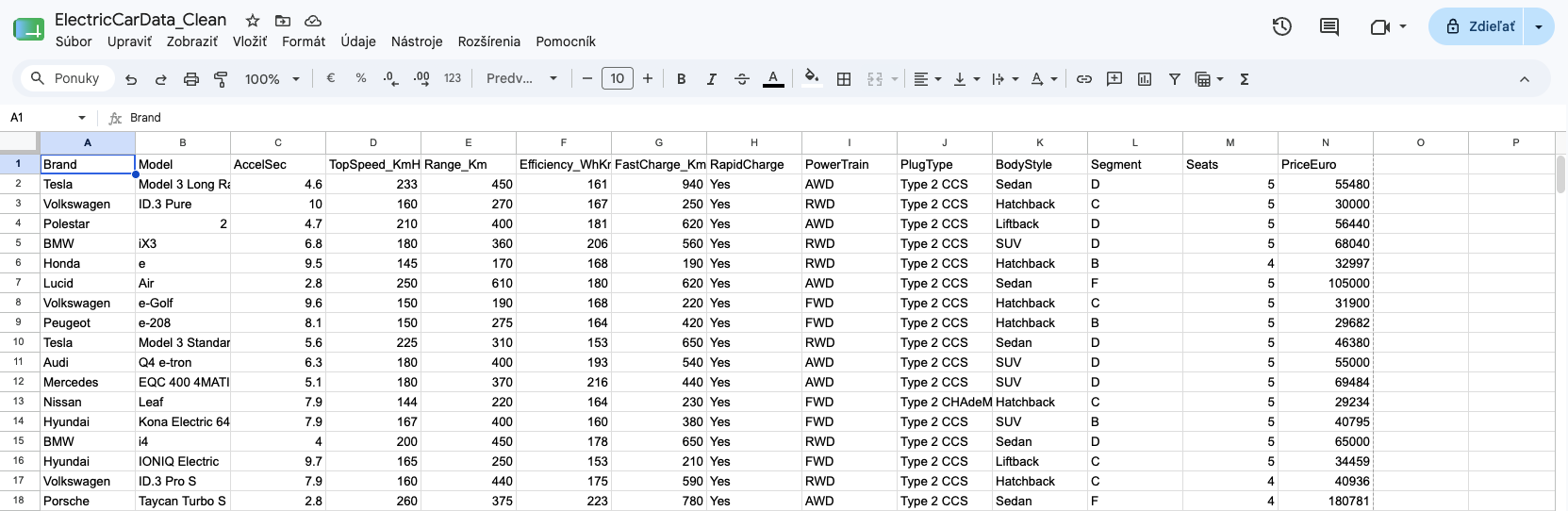The image size is (1568, 511).
Task: Increase font size with plus
Action: 648,78
